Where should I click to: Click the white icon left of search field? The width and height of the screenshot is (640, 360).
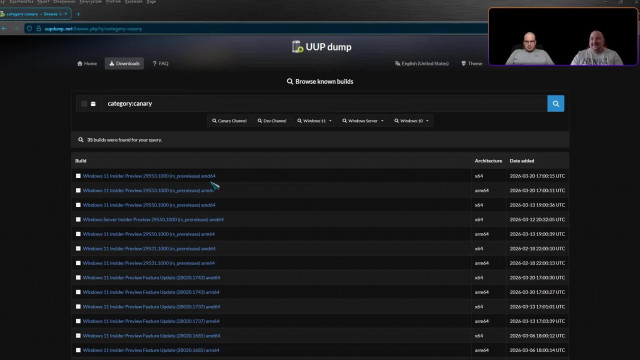click(x=93, y=104)
